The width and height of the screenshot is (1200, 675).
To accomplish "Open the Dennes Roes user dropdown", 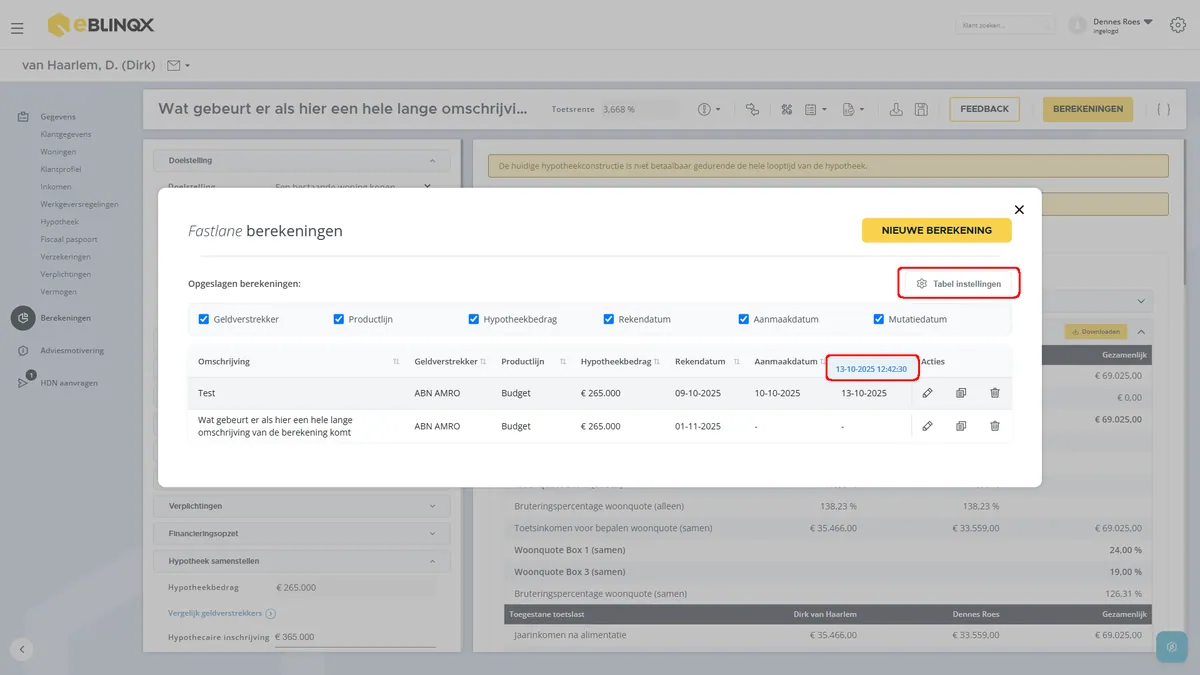I will tap(1148, 21).
